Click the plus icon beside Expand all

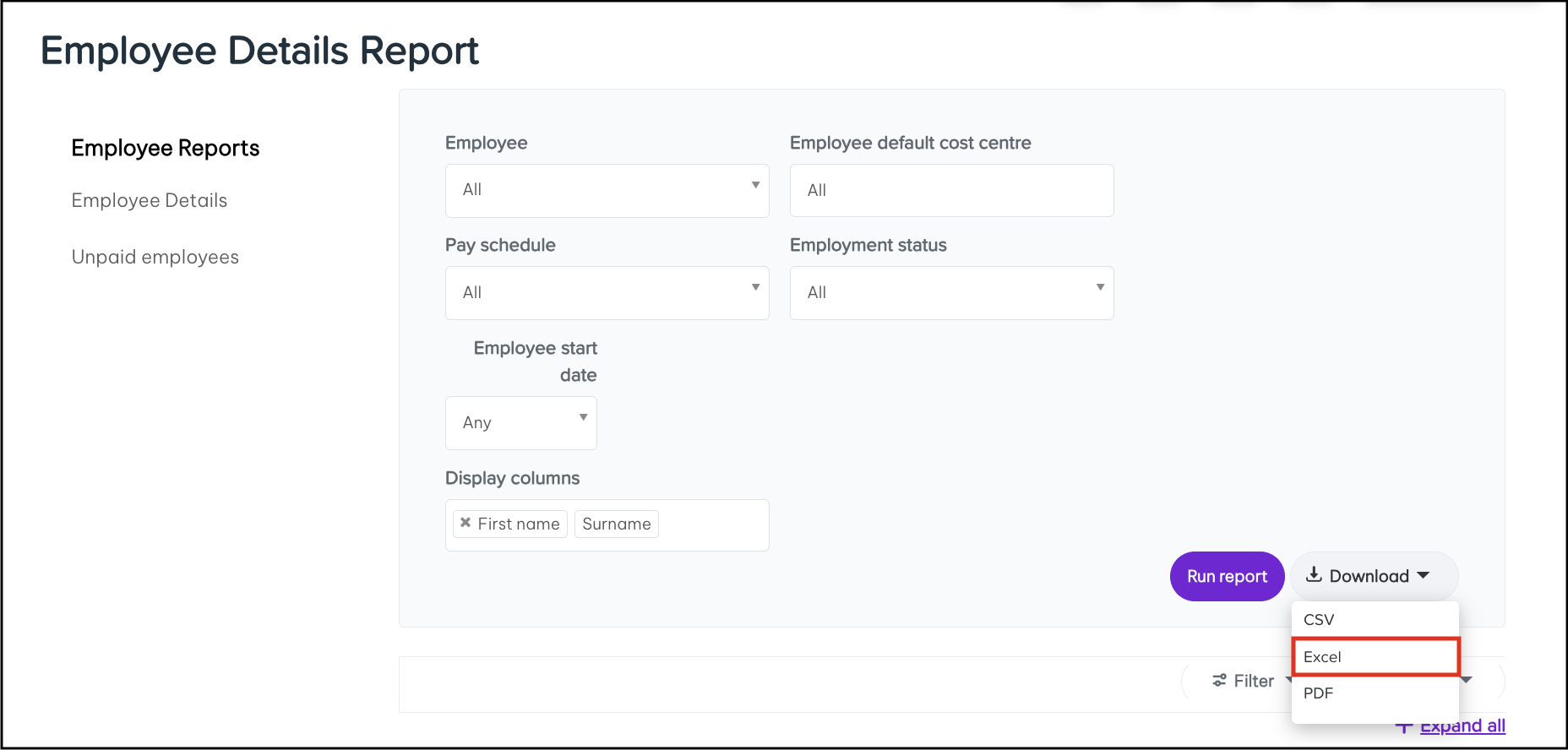(x=1403, y=726)
